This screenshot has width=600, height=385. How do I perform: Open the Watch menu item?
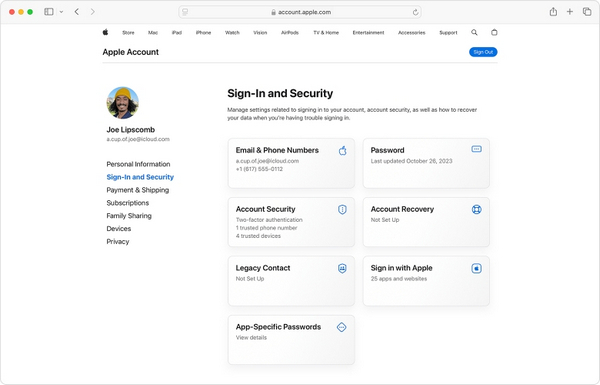pyautogui.click(x=232, y=33)
